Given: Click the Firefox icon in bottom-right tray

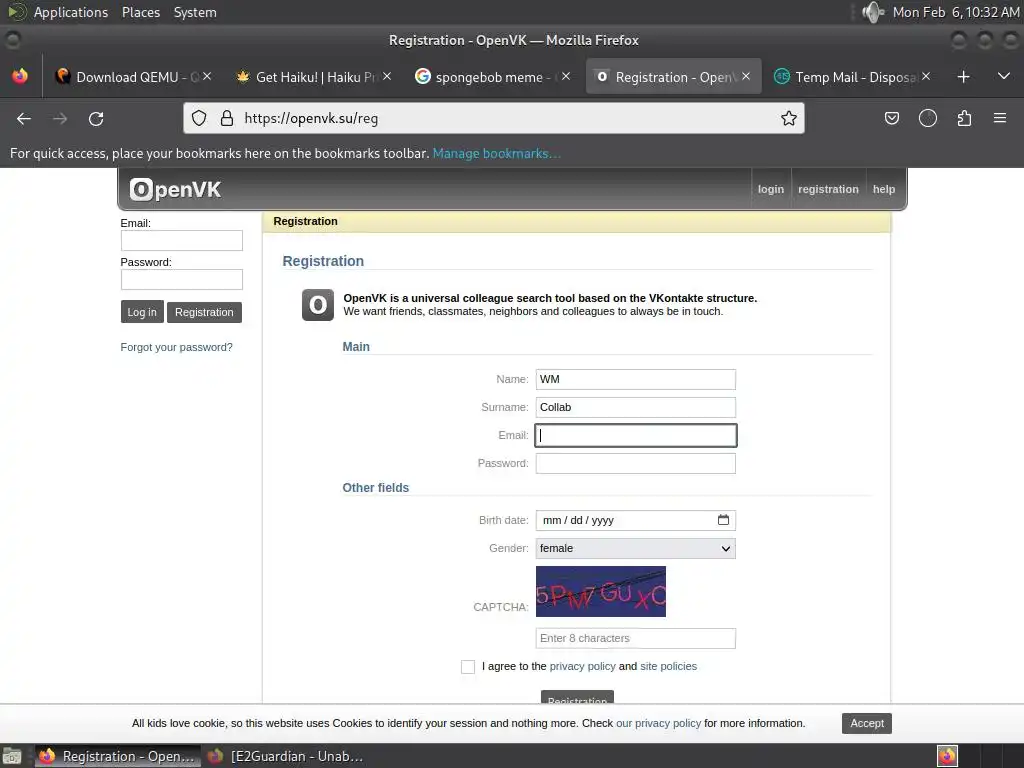Looking at the screenshot, I should coord(947,756).
